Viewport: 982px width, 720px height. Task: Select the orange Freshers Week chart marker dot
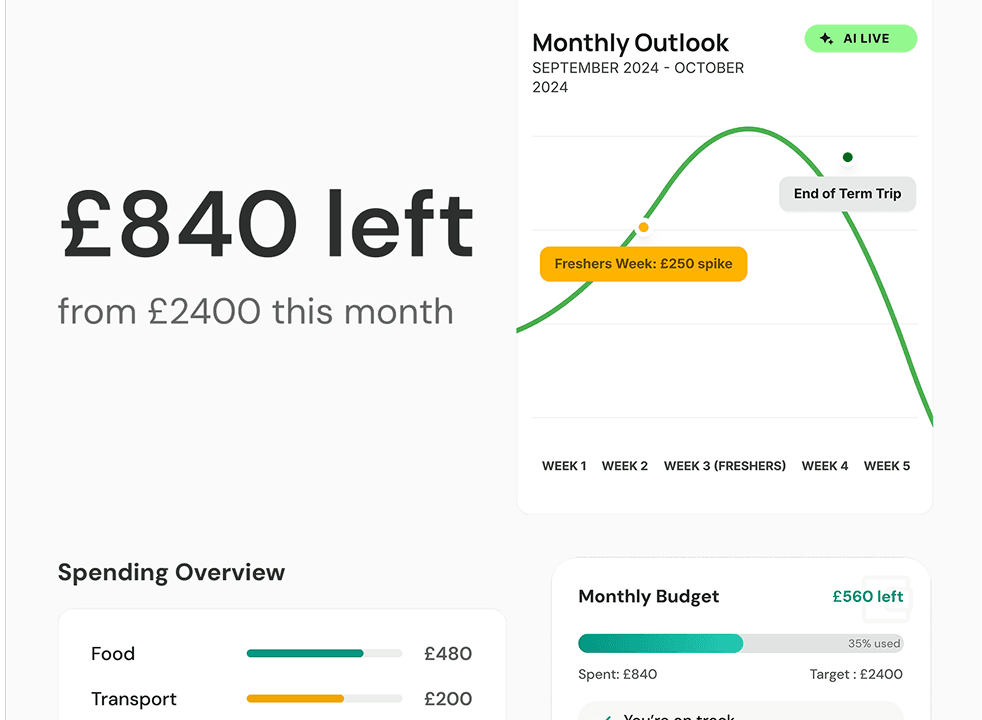click(x=643, y=228)
